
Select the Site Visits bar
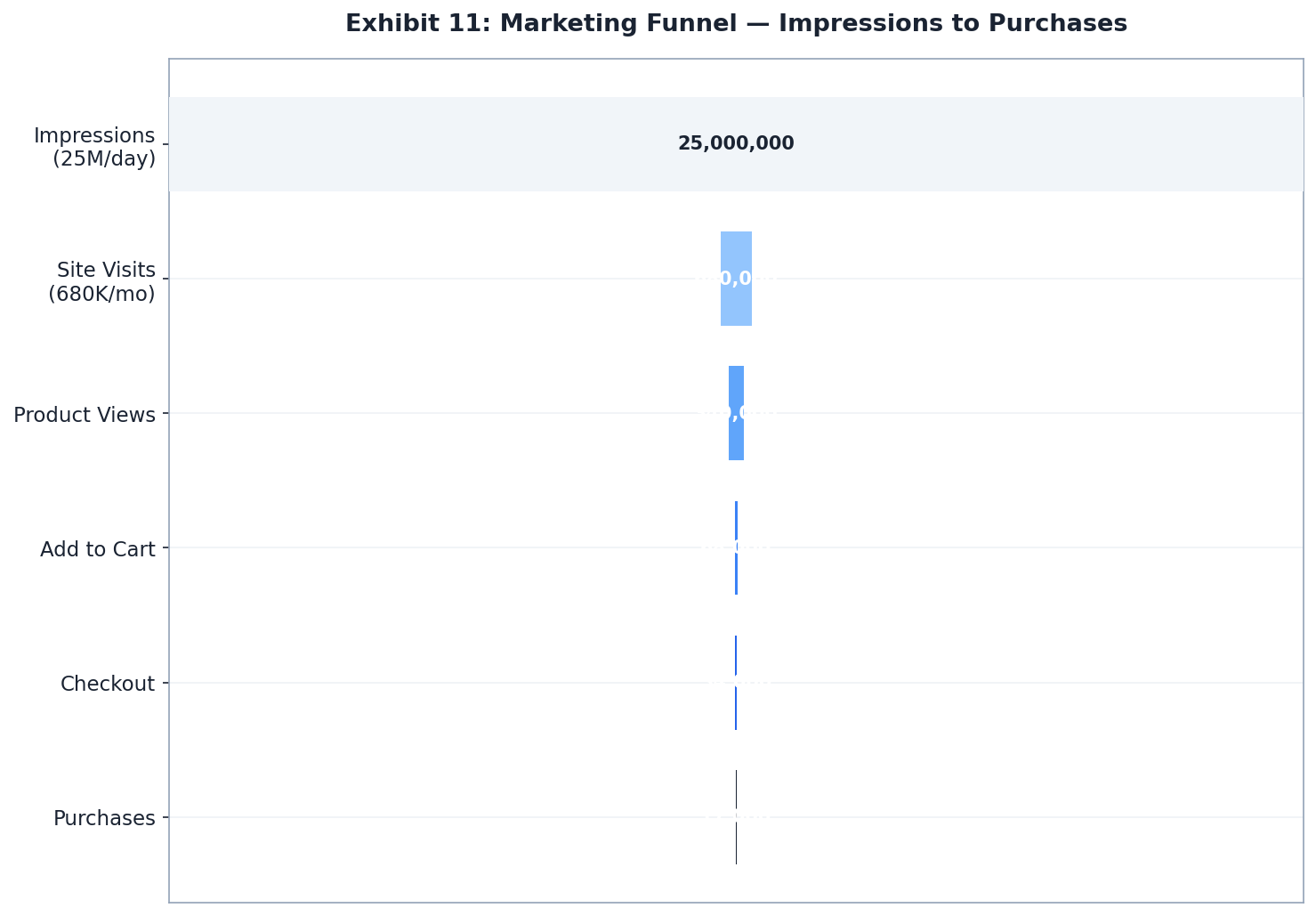tap(735, 278)
